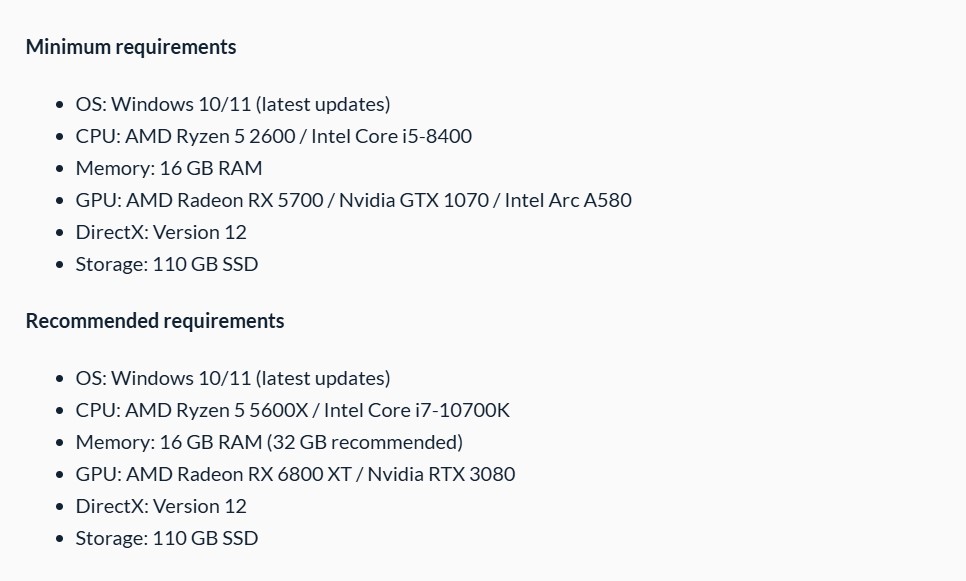The width and height of the screenshot is (966, 581).
Task: Click the minimum "Memory: 16 GB RAM" line
Action: pyautogui.click(x=169, y=168)
